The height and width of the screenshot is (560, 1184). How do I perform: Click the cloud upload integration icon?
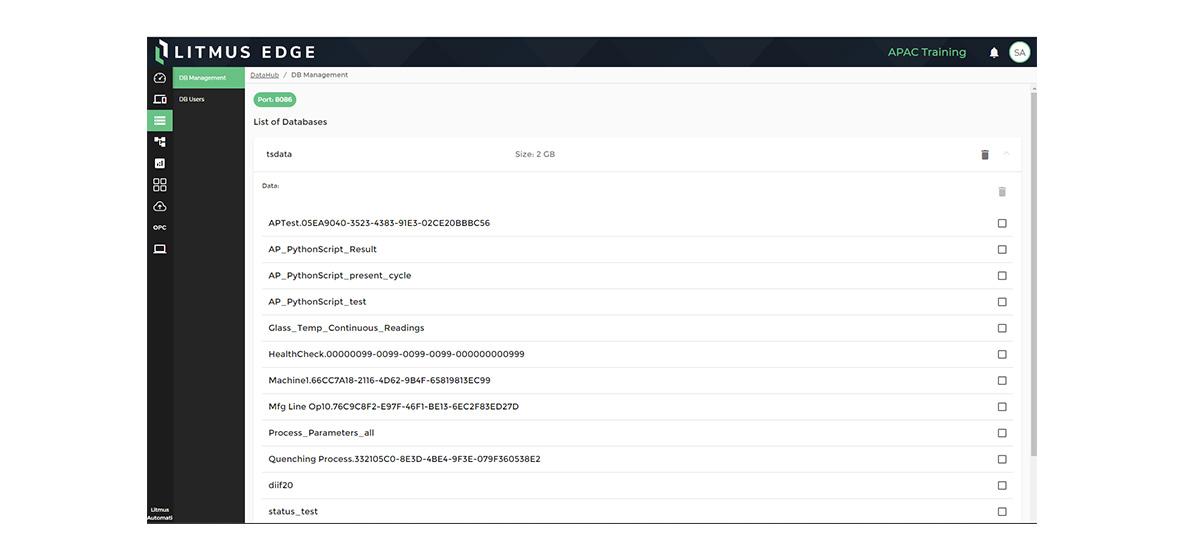[x=159, y=206]
